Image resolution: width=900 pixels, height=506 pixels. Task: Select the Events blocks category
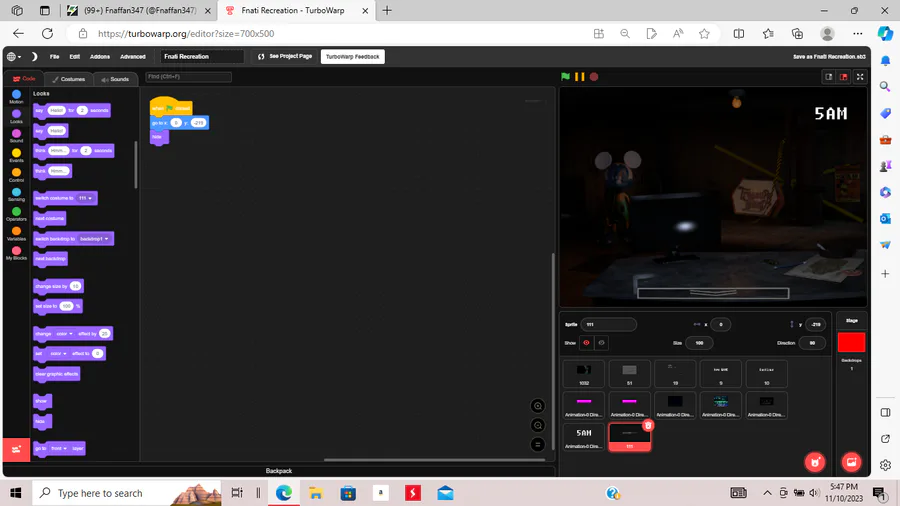[16, 155]
